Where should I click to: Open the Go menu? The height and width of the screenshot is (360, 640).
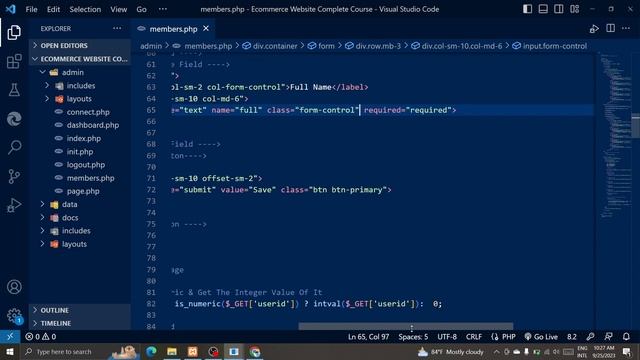[x=141, y=9]
